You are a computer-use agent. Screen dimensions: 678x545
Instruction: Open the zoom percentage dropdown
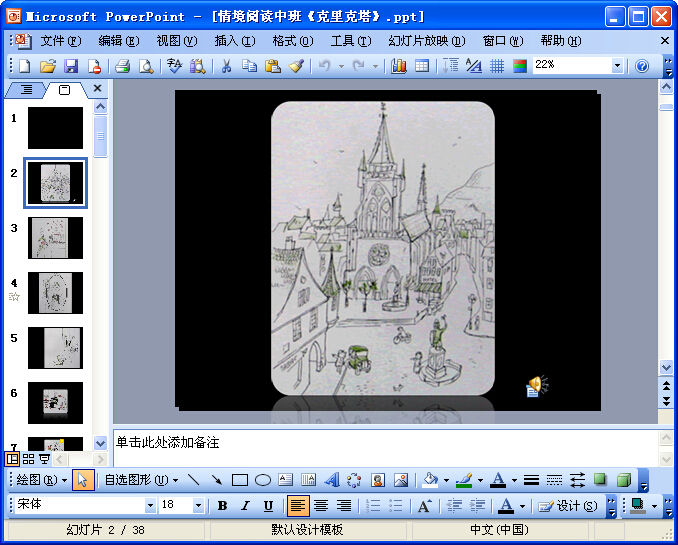[x=617, y=66]
